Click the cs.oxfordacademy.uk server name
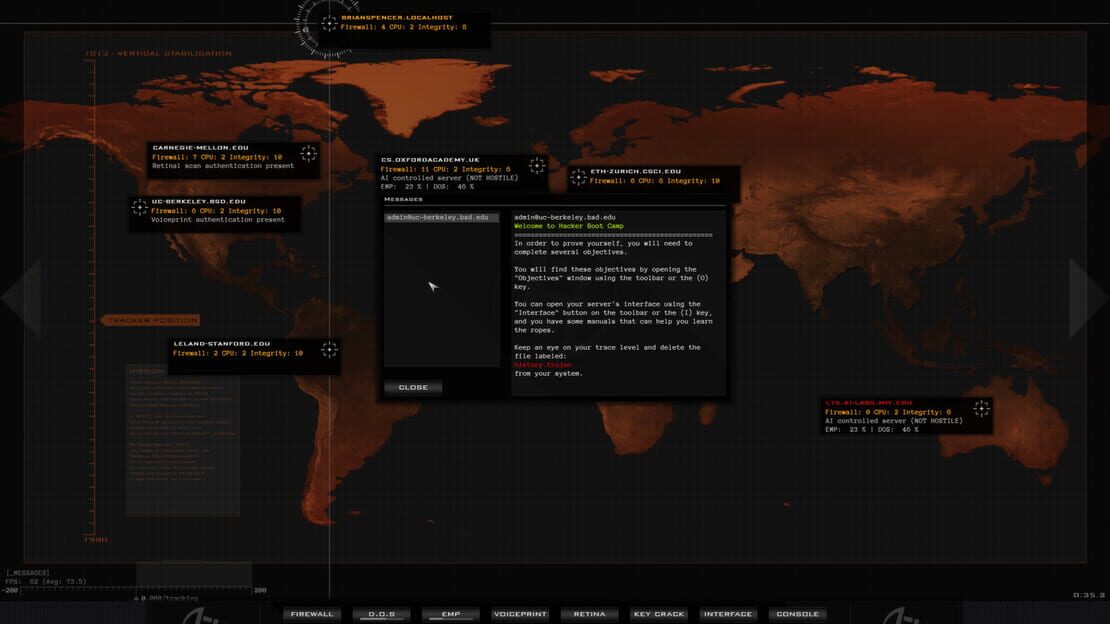Viewport: 1110px width, 624px height. click(430, 160)
